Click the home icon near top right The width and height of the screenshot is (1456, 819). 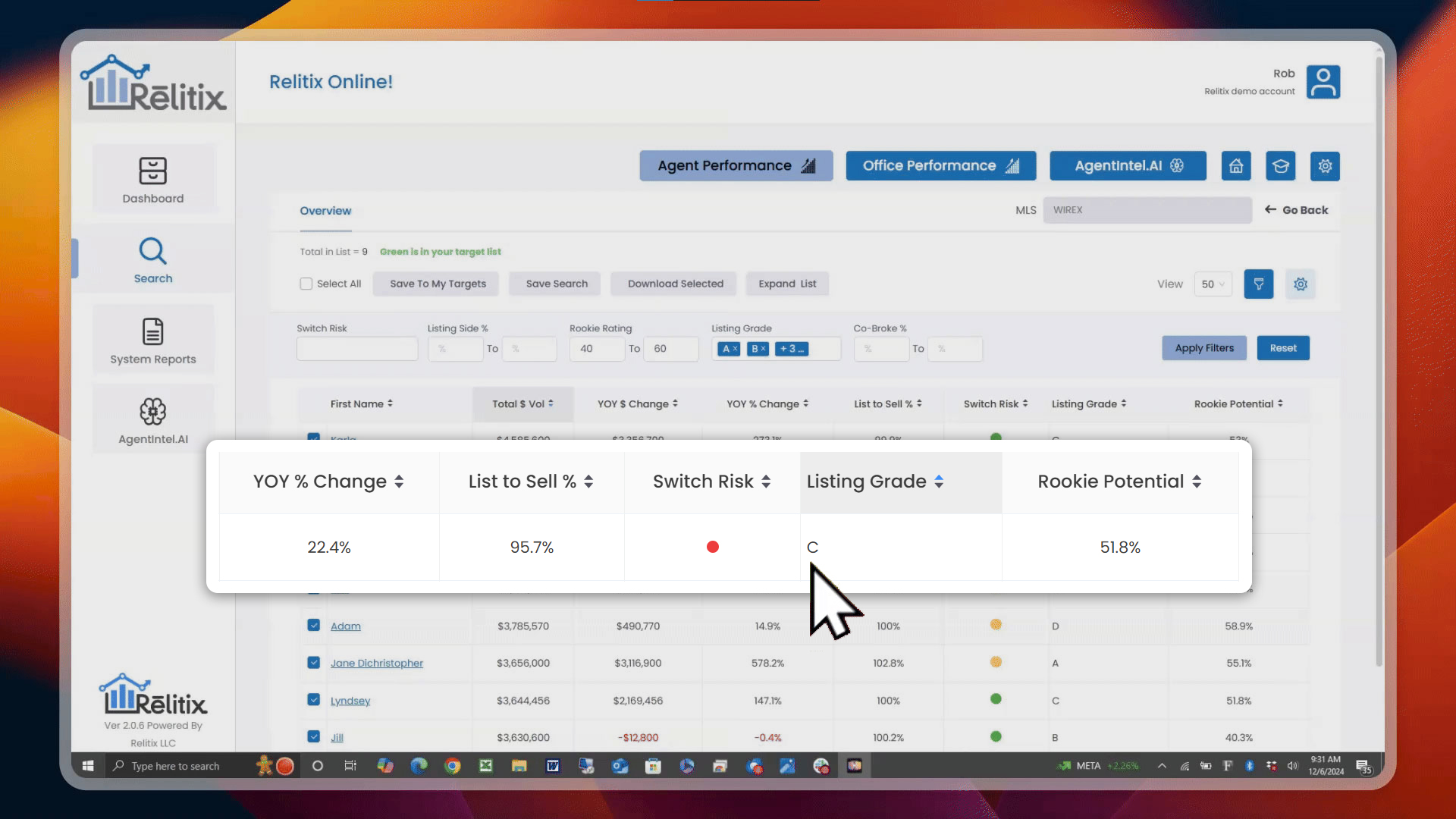(1236, 165)
